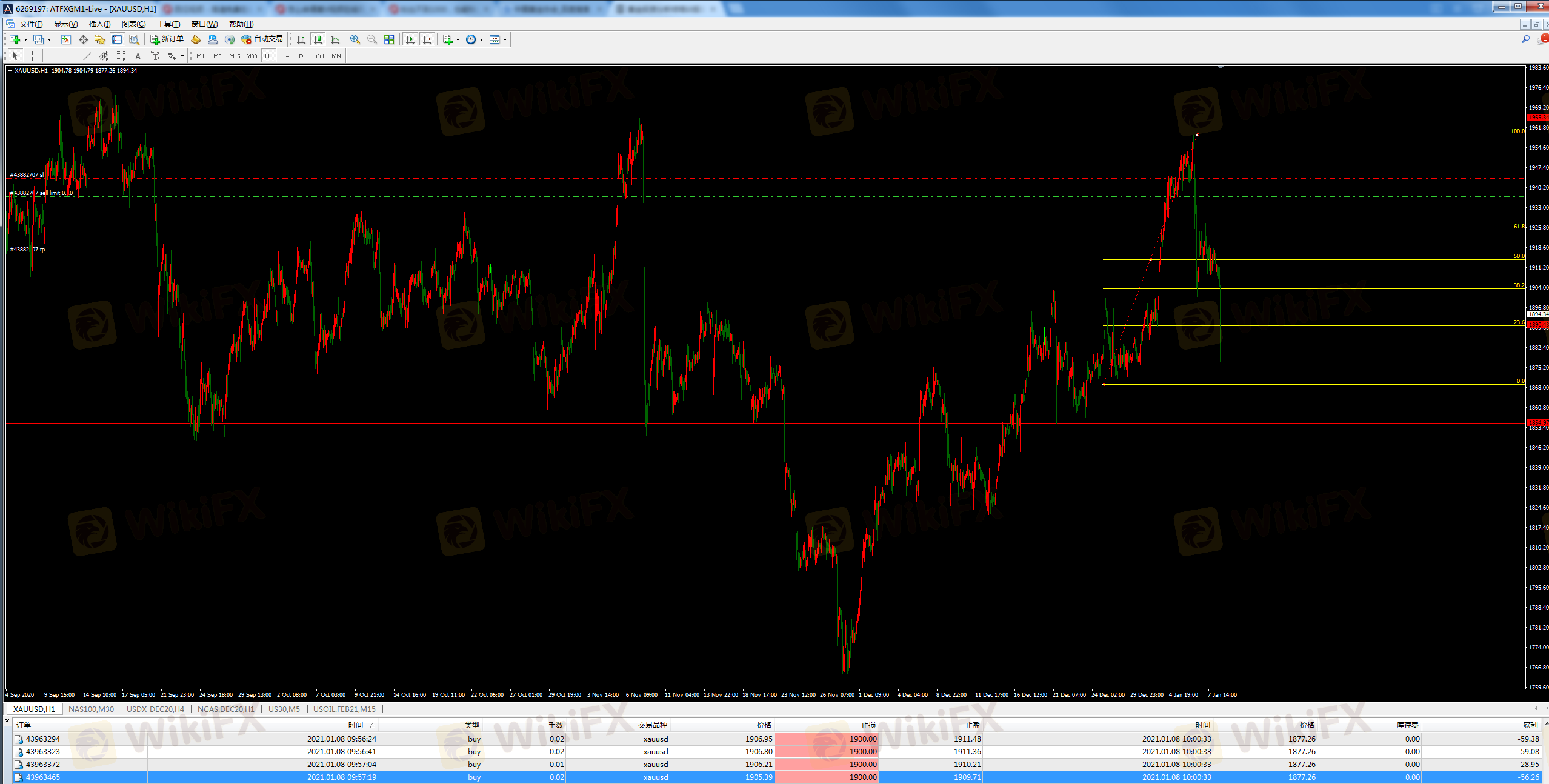Switch chart to line chart mode
1549x784 pixels.
click(335, 39)
